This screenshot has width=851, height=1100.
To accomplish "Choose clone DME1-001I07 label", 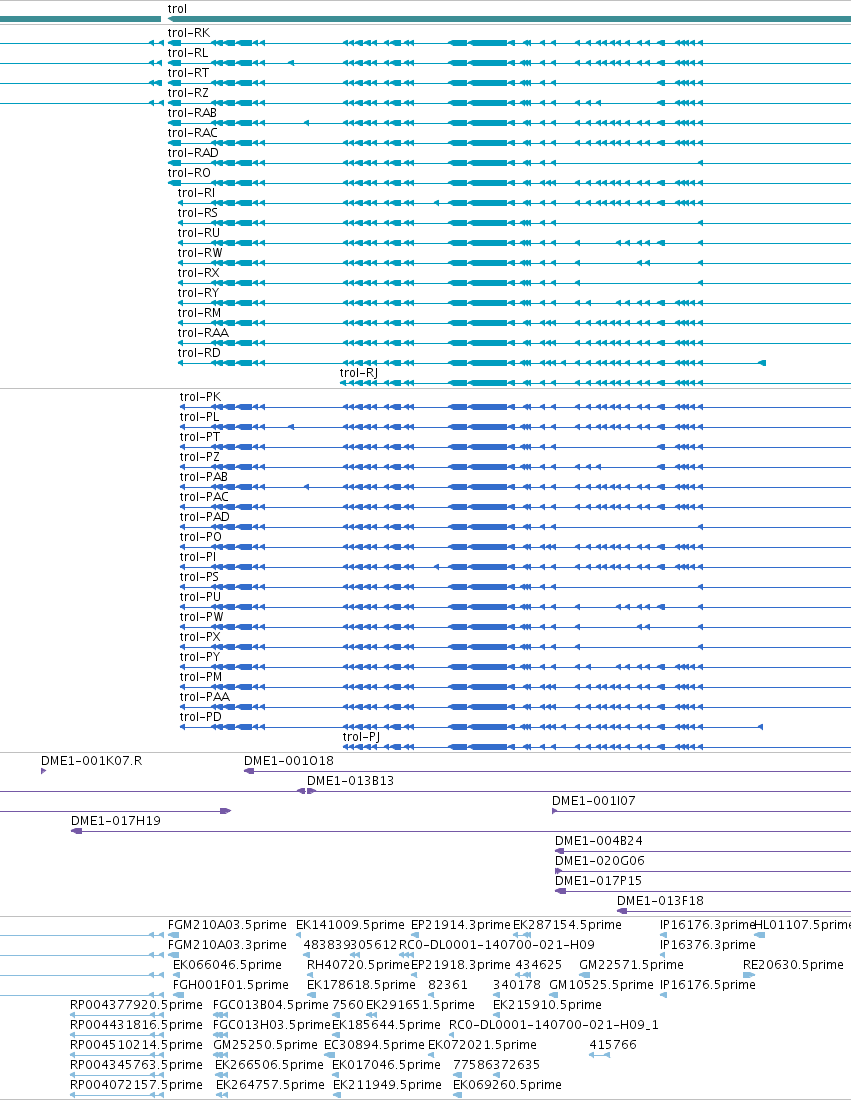I will [x=594, y=800].
